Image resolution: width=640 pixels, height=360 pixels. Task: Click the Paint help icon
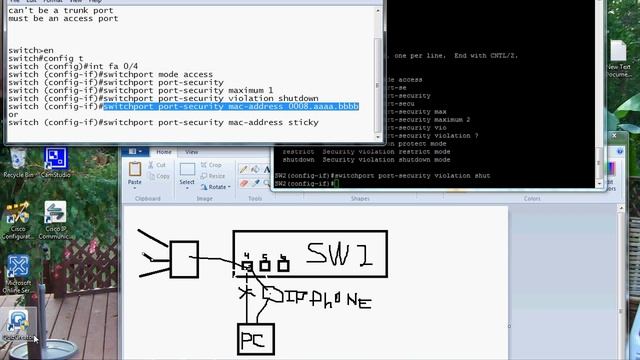click(620, 151)
